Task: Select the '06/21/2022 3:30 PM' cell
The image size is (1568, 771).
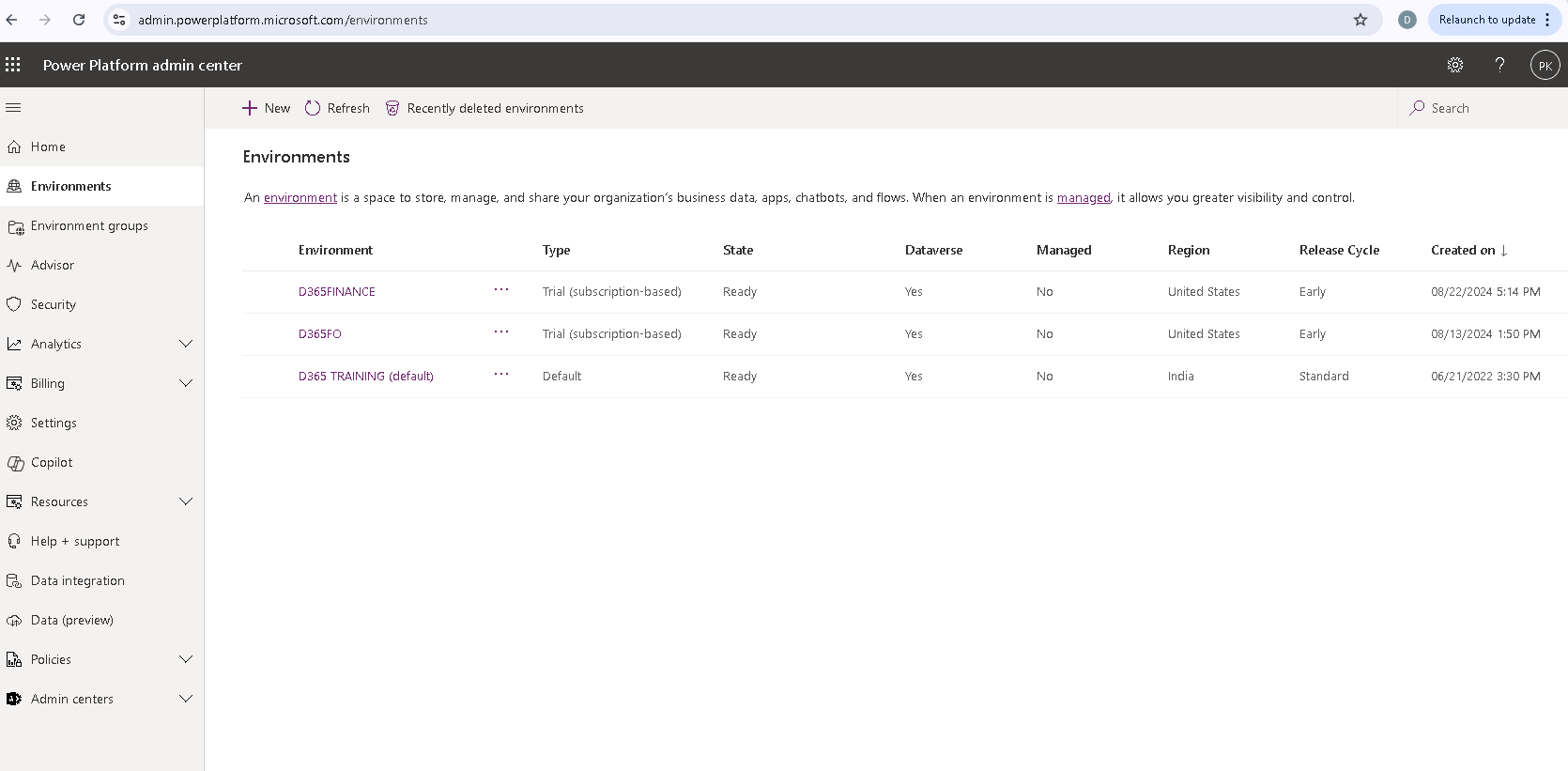Action: tap(1485, 377)
